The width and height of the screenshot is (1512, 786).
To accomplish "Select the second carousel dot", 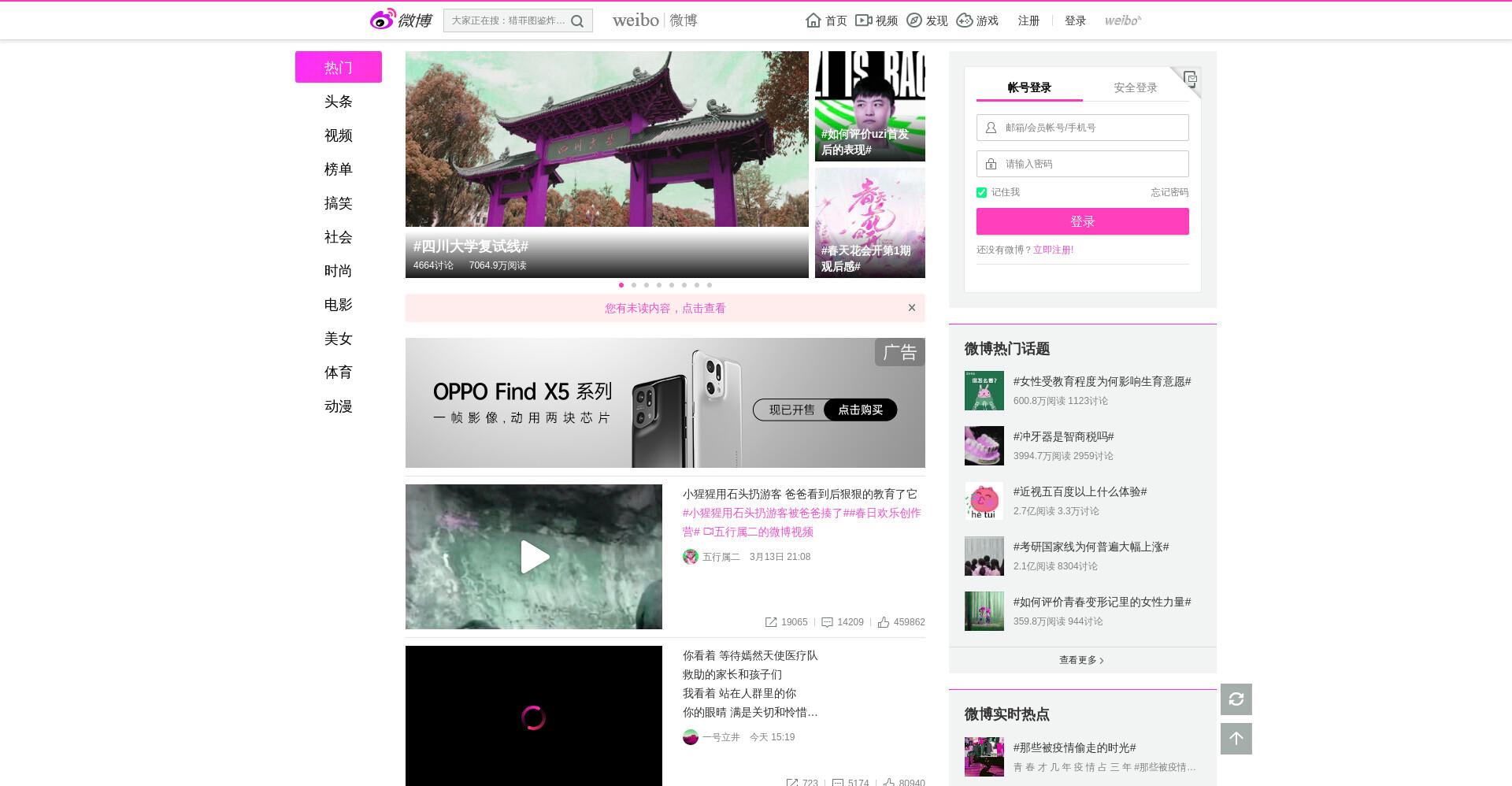I will (634, 285).
